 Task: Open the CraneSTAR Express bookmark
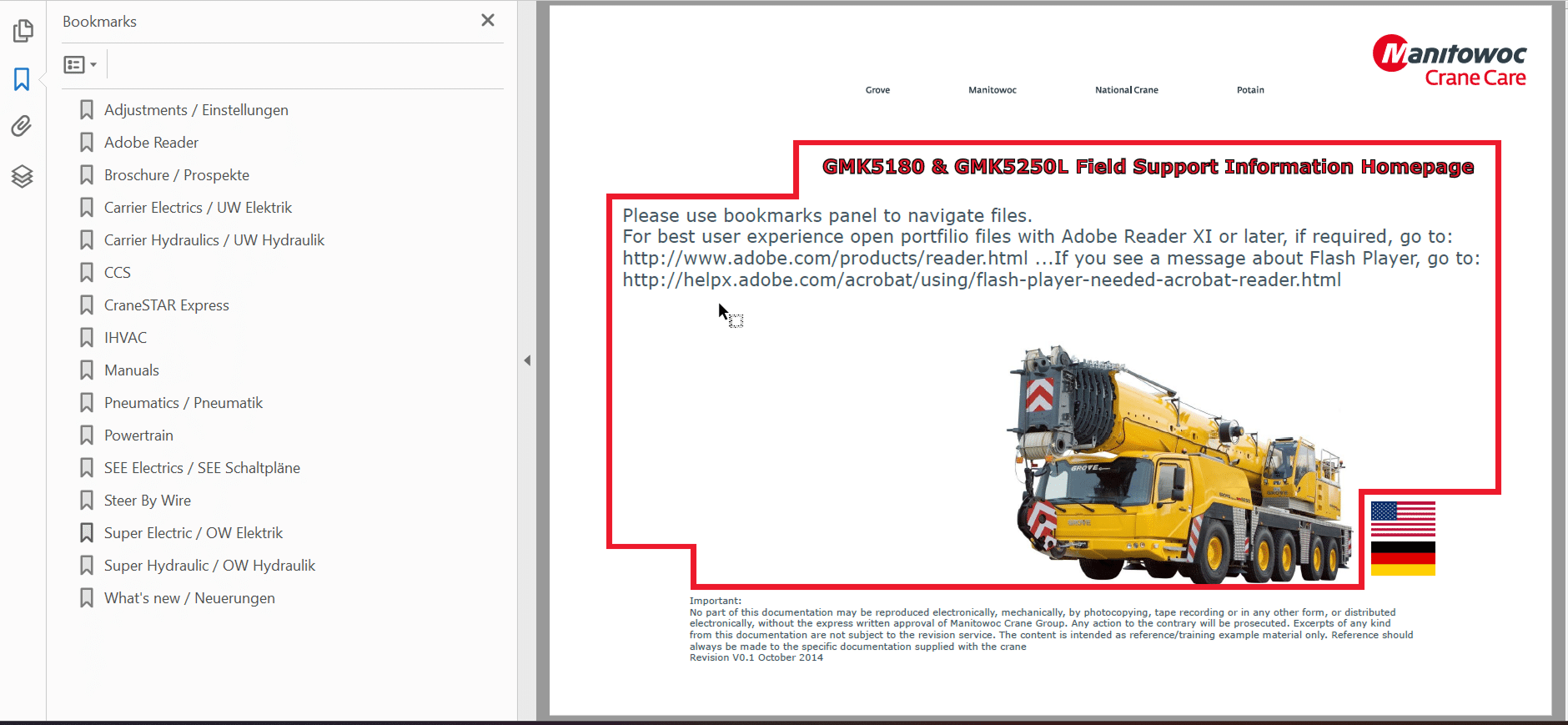(x=167, y=305)
